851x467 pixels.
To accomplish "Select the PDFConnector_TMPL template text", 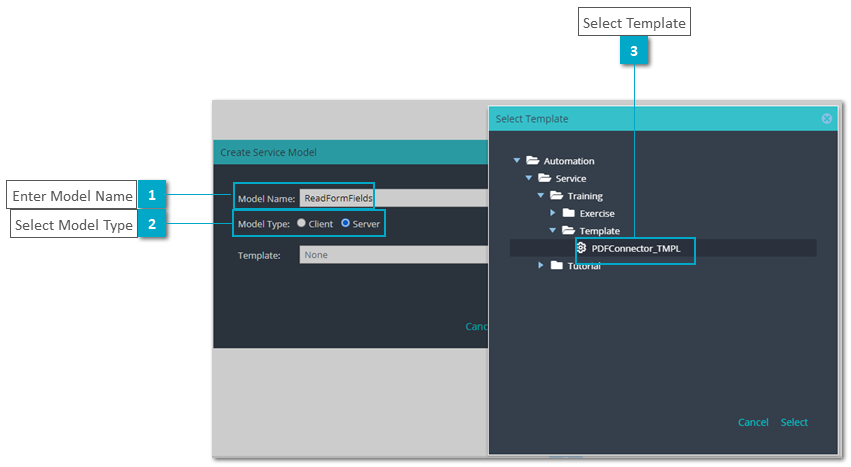I will click(x=636, y=248).
